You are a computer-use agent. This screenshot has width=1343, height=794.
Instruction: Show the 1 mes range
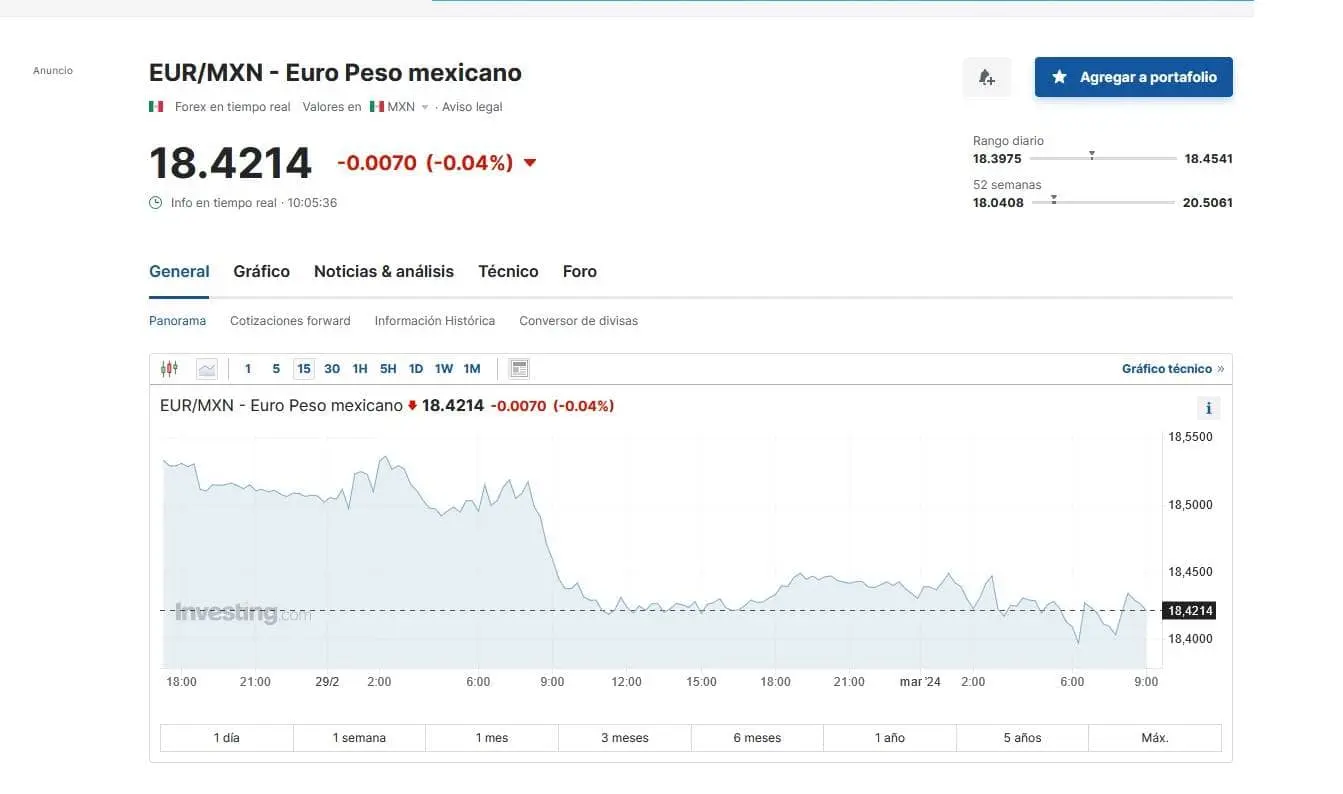tap(492, 738)
